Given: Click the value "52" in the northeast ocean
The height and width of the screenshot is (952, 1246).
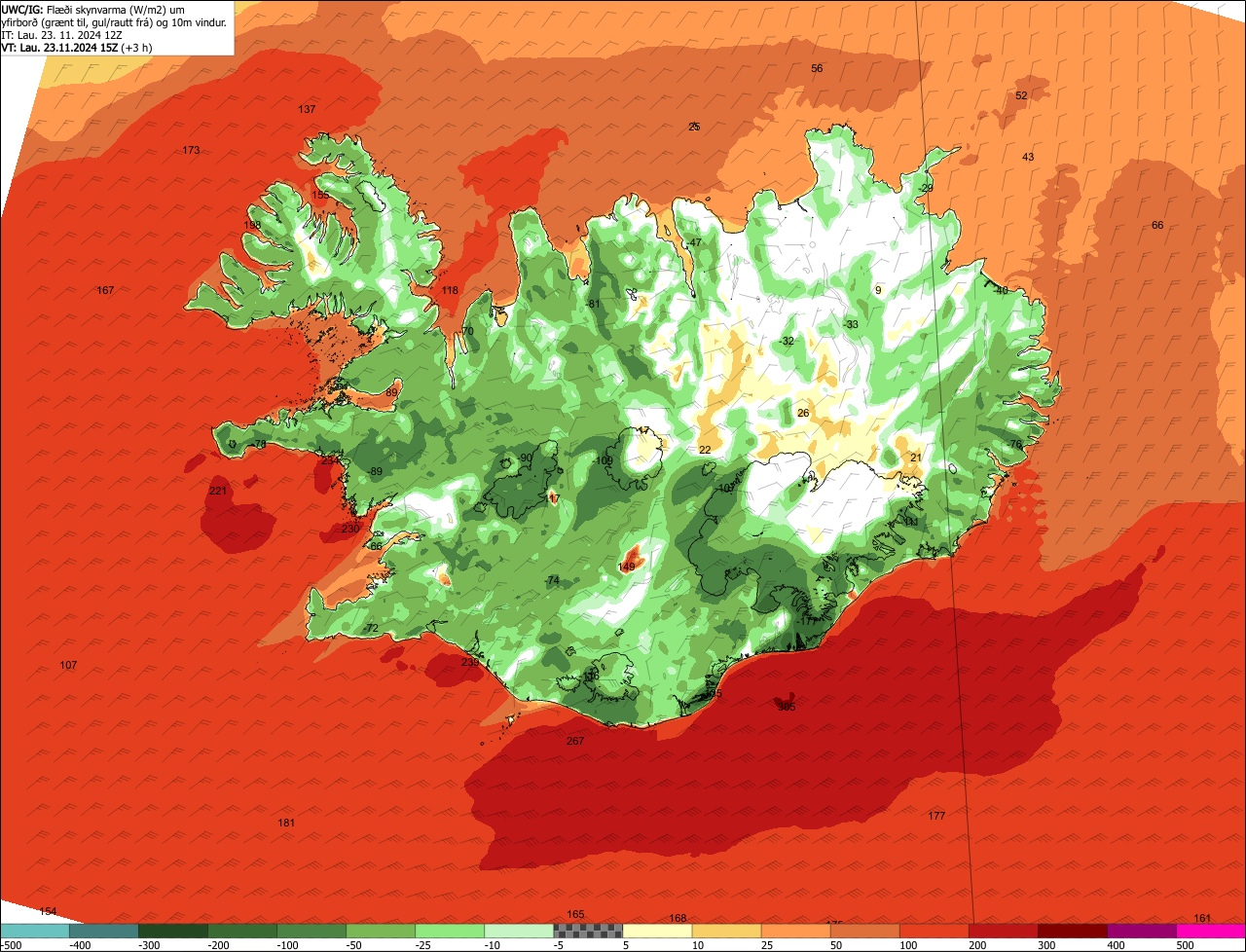Looking at the screenshot, I should coord(1021,95).
